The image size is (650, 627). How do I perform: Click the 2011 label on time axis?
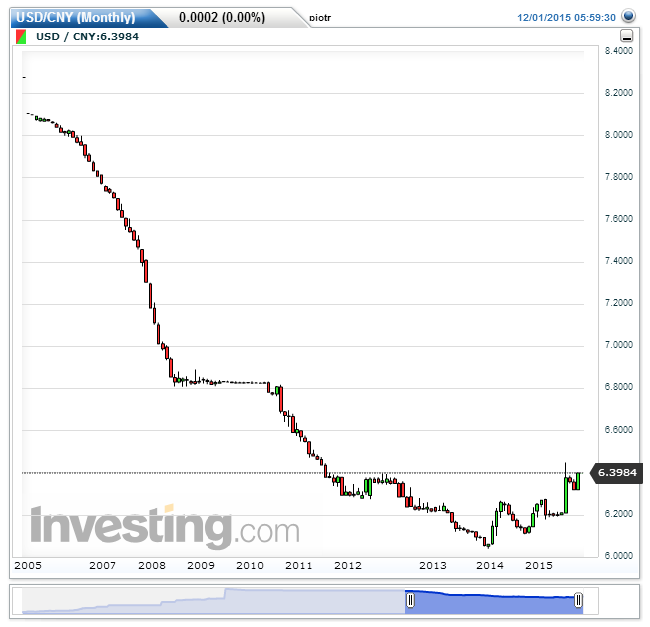(x=298, y=565)
